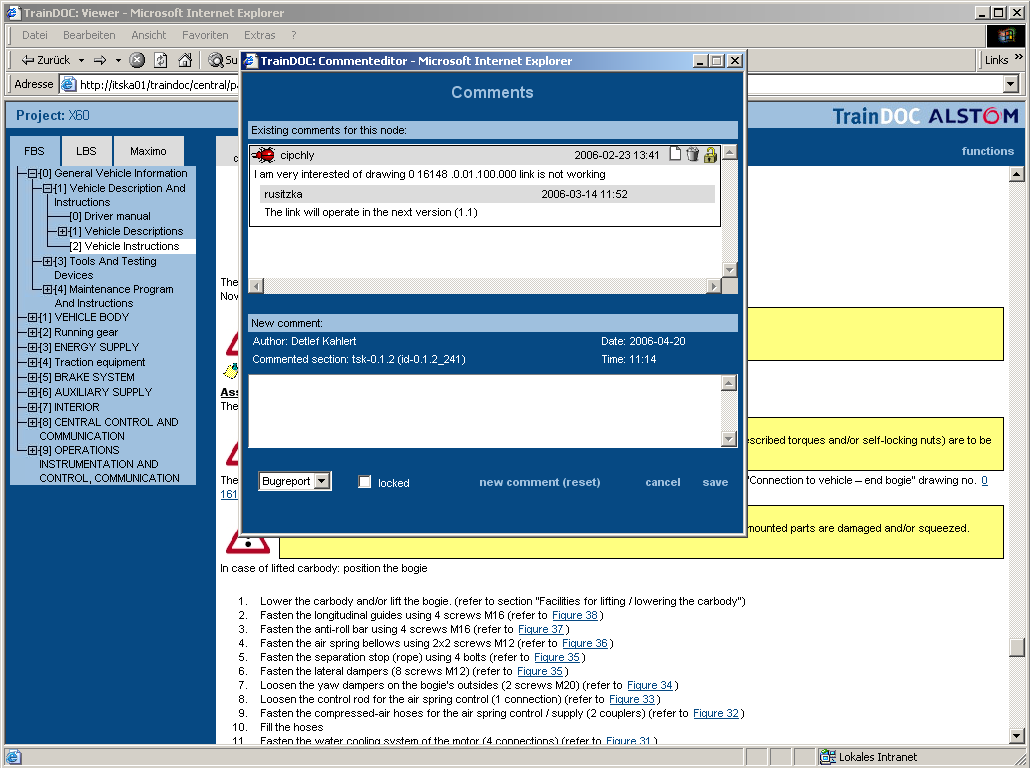Click the existing comments vertical scrollbar down arrow
Viewport: 1030px width, 768px height.
pyautogui.click(x=729, y=269)
